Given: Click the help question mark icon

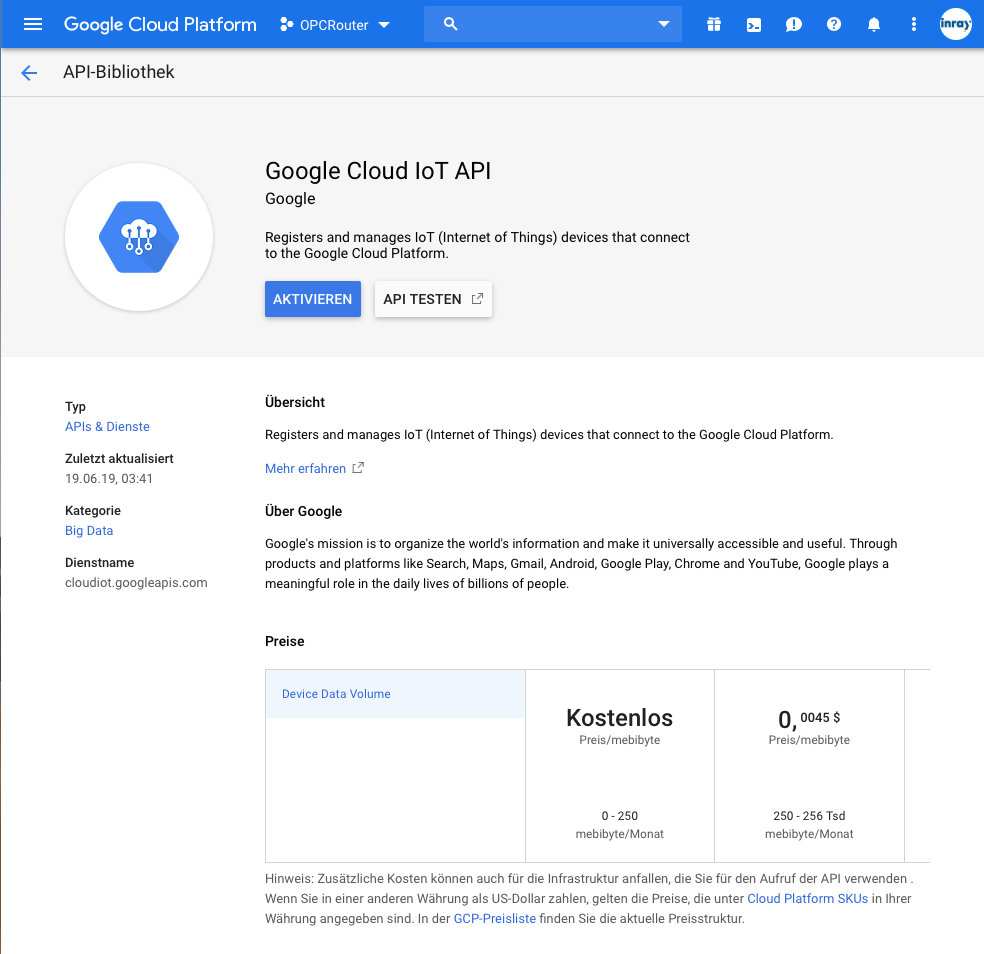Looking at the screenshot, I should (833, 24).
